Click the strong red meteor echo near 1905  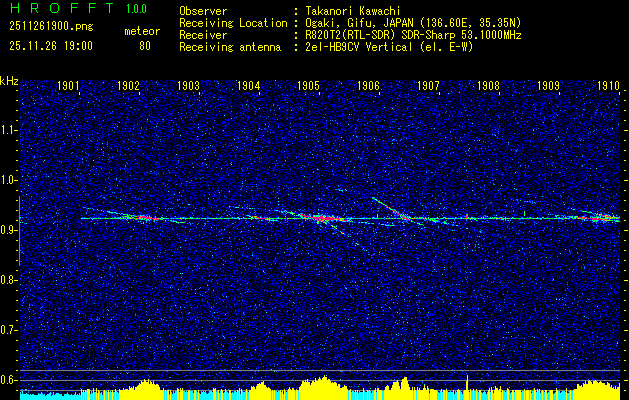[x=323, y=218]
